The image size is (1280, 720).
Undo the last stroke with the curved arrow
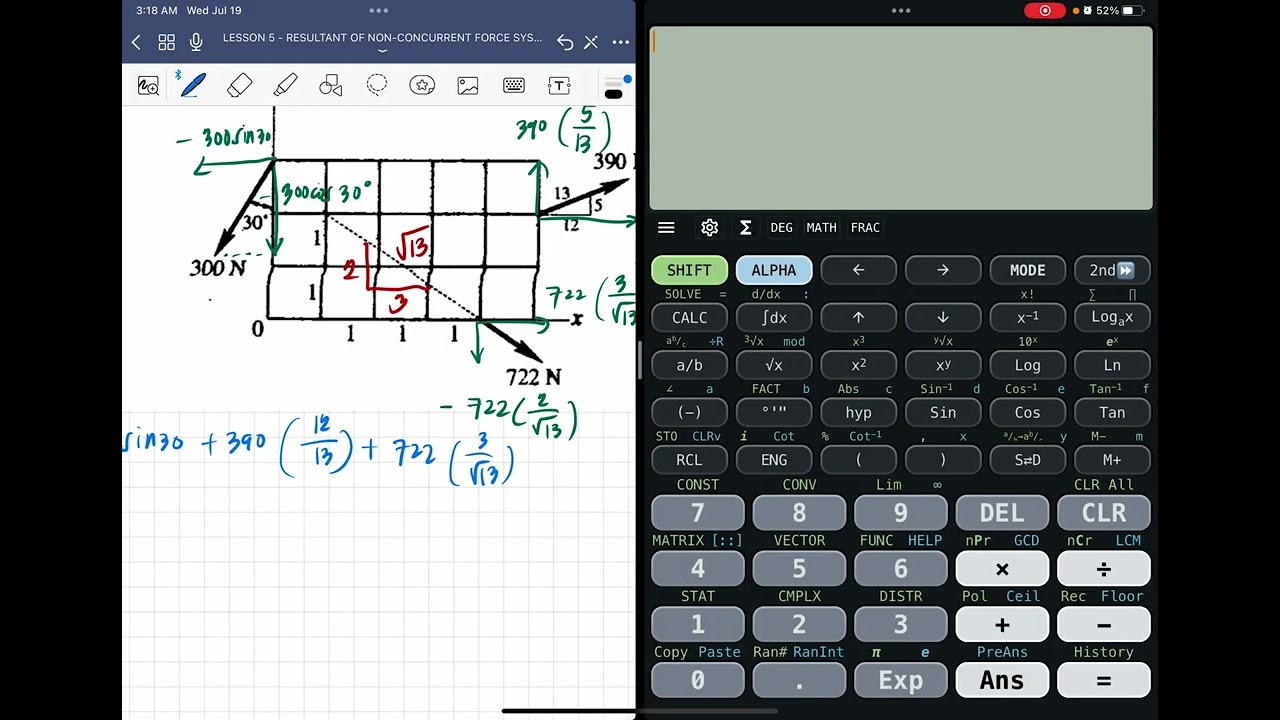tap(565, 42)
